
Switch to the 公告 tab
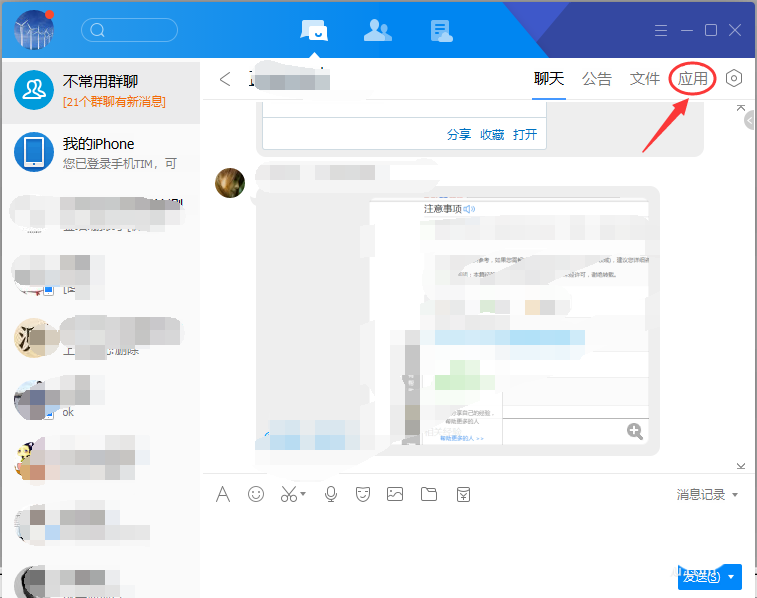coord(597,79)
